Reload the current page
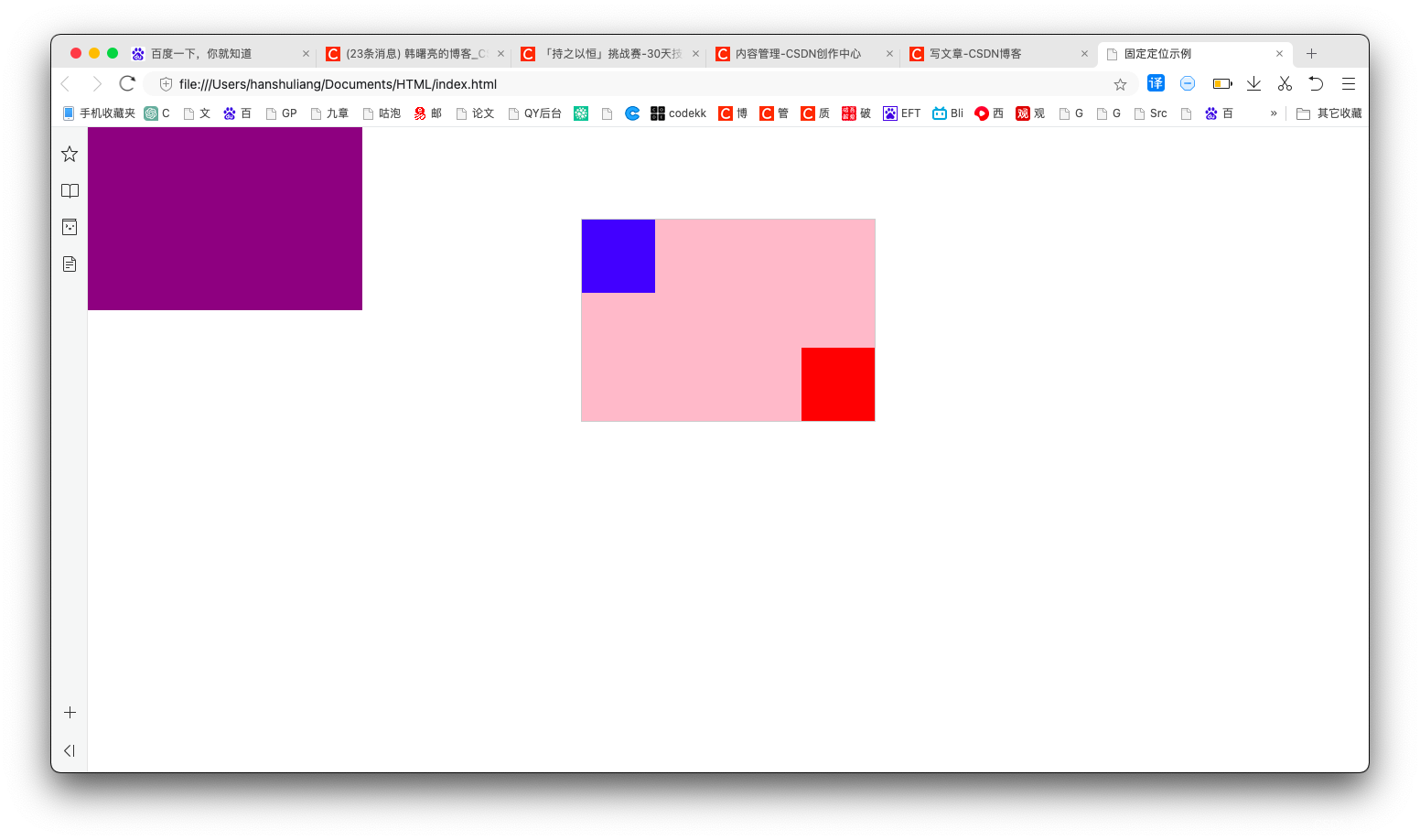This screenshot has width=1420, height=840. [x=126, y=83]
